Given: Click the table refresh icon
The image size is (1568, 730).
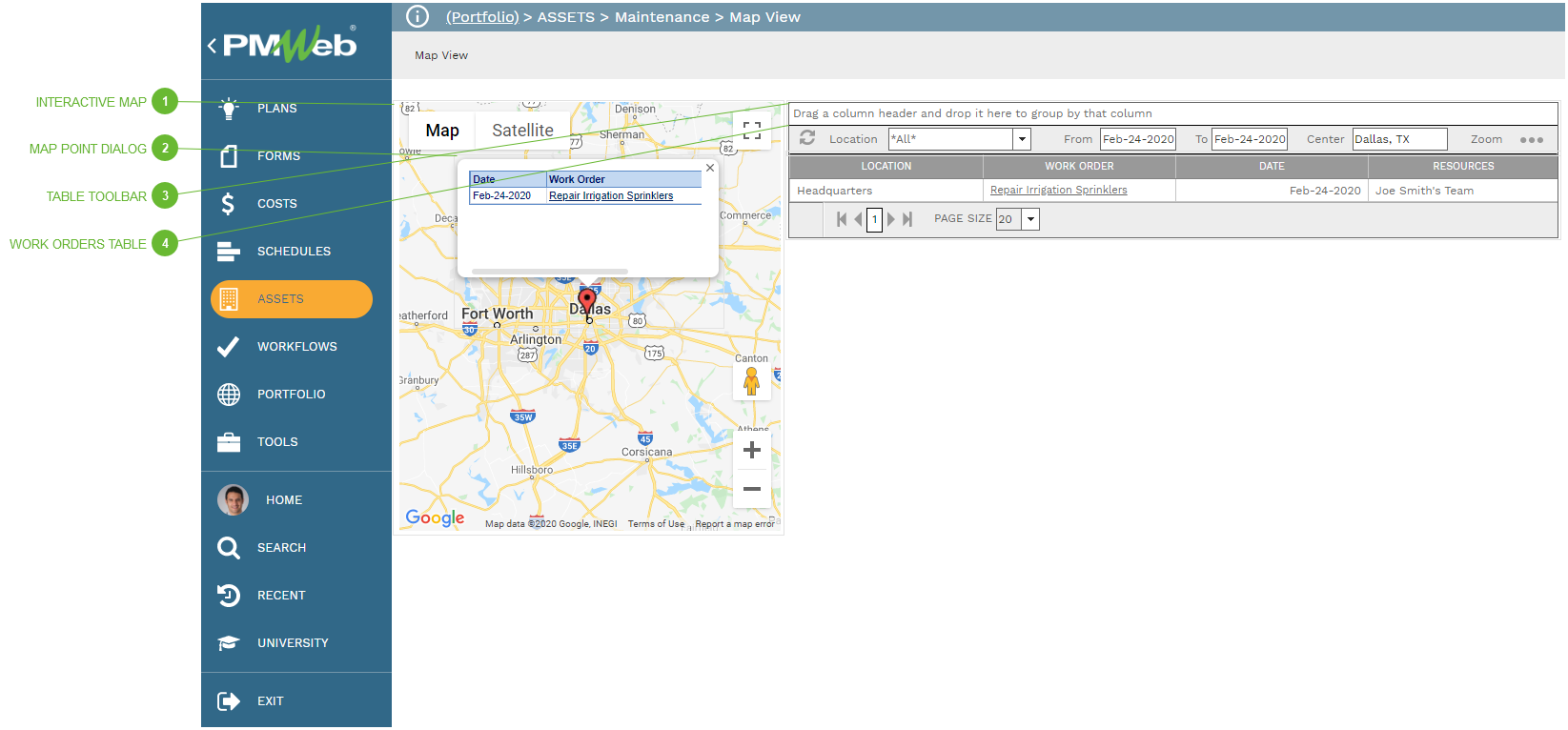Looking at the screenshot, I should [807, 138].
